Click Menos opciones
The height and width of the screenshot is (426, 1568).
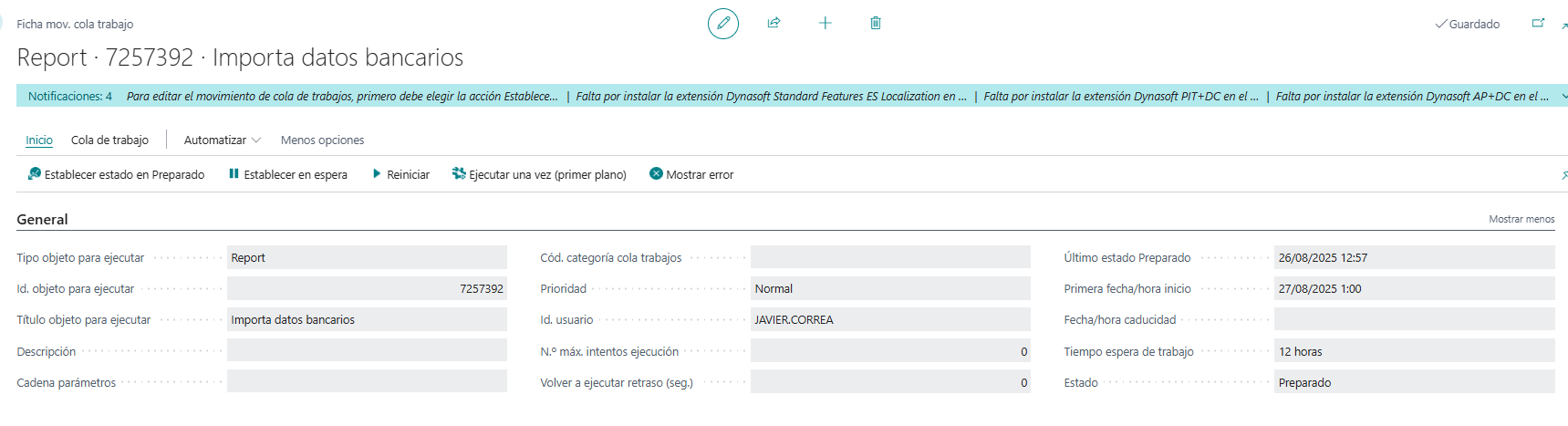click(322, 140)
